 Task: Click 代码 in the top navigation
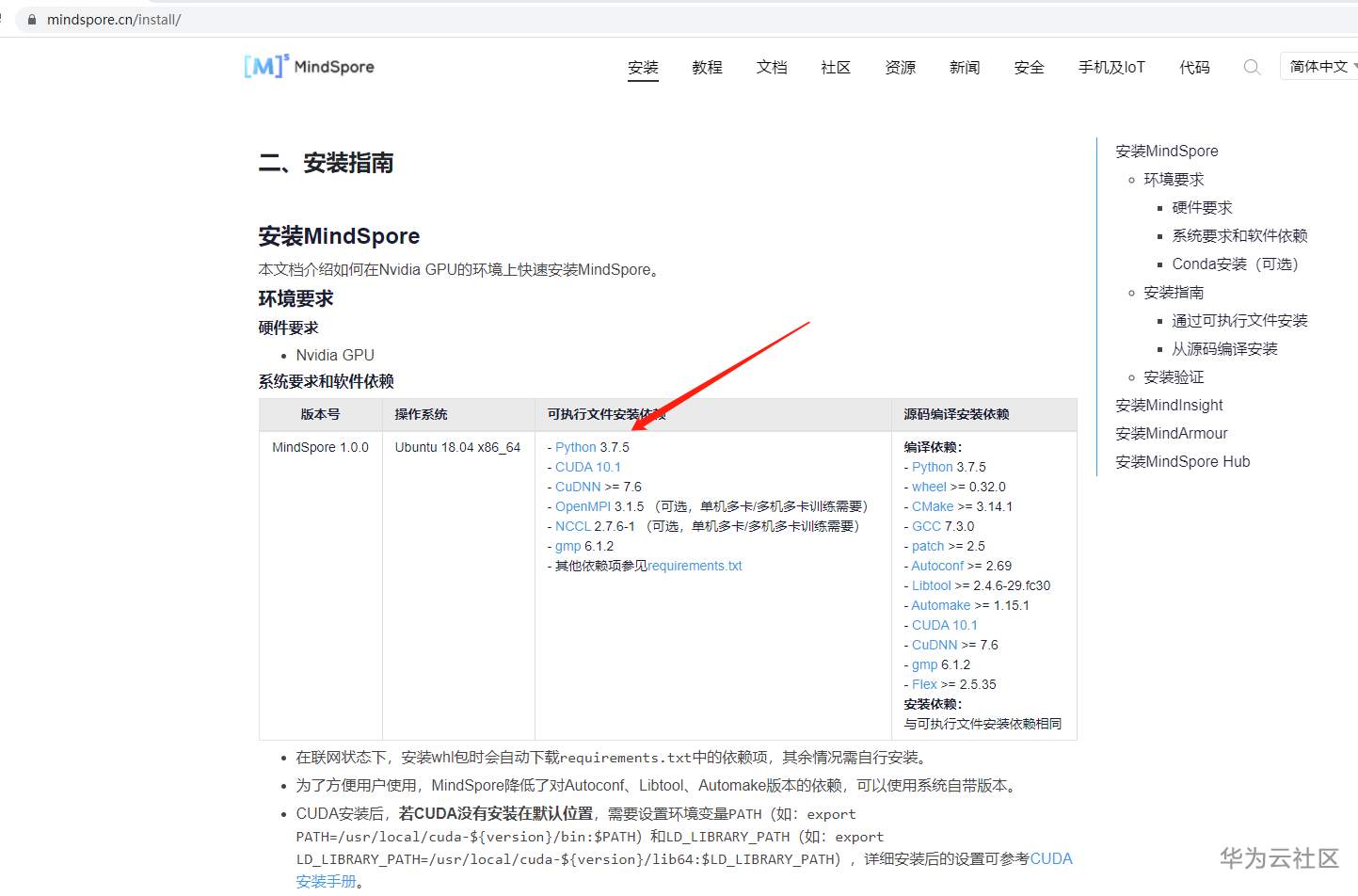[x=1195, y=68]
